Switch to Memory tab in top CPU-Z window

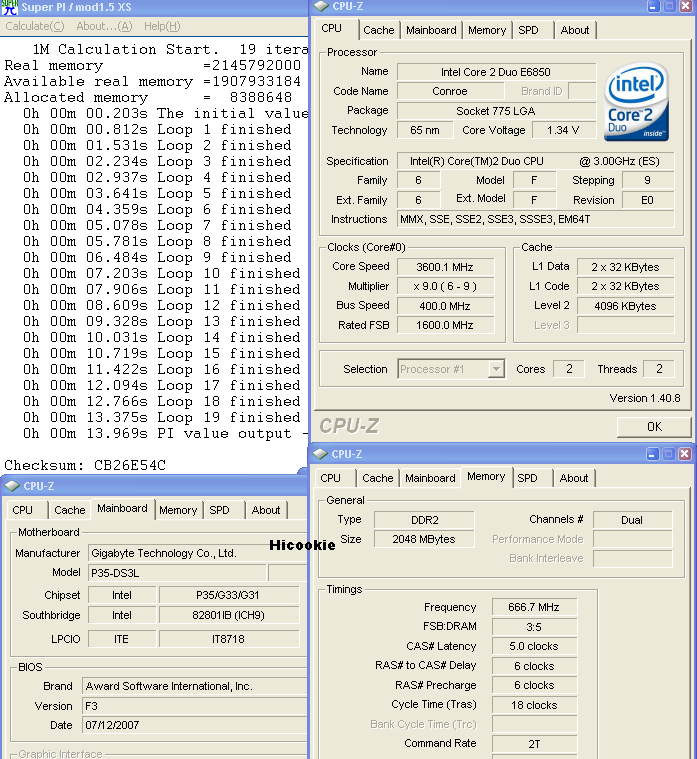click(x=487, y=30)
